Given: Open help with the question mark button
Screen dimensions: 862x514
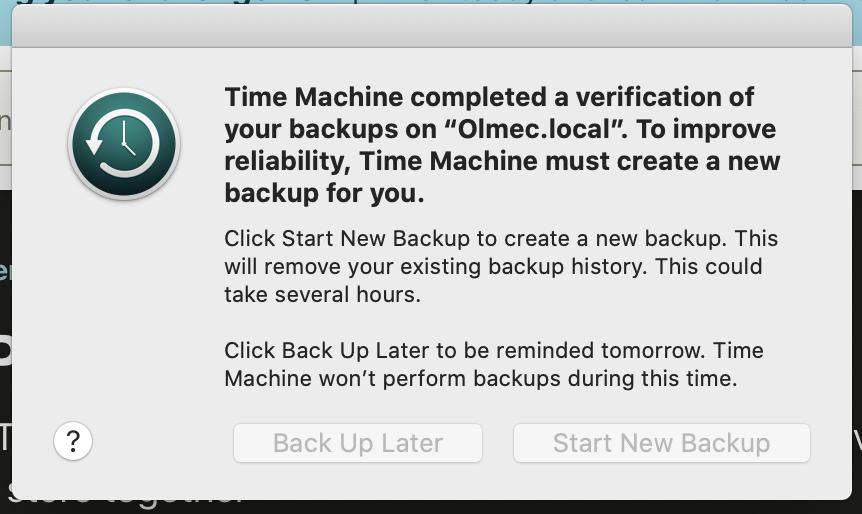Looking at the screenshot, I should coord(73,441).
